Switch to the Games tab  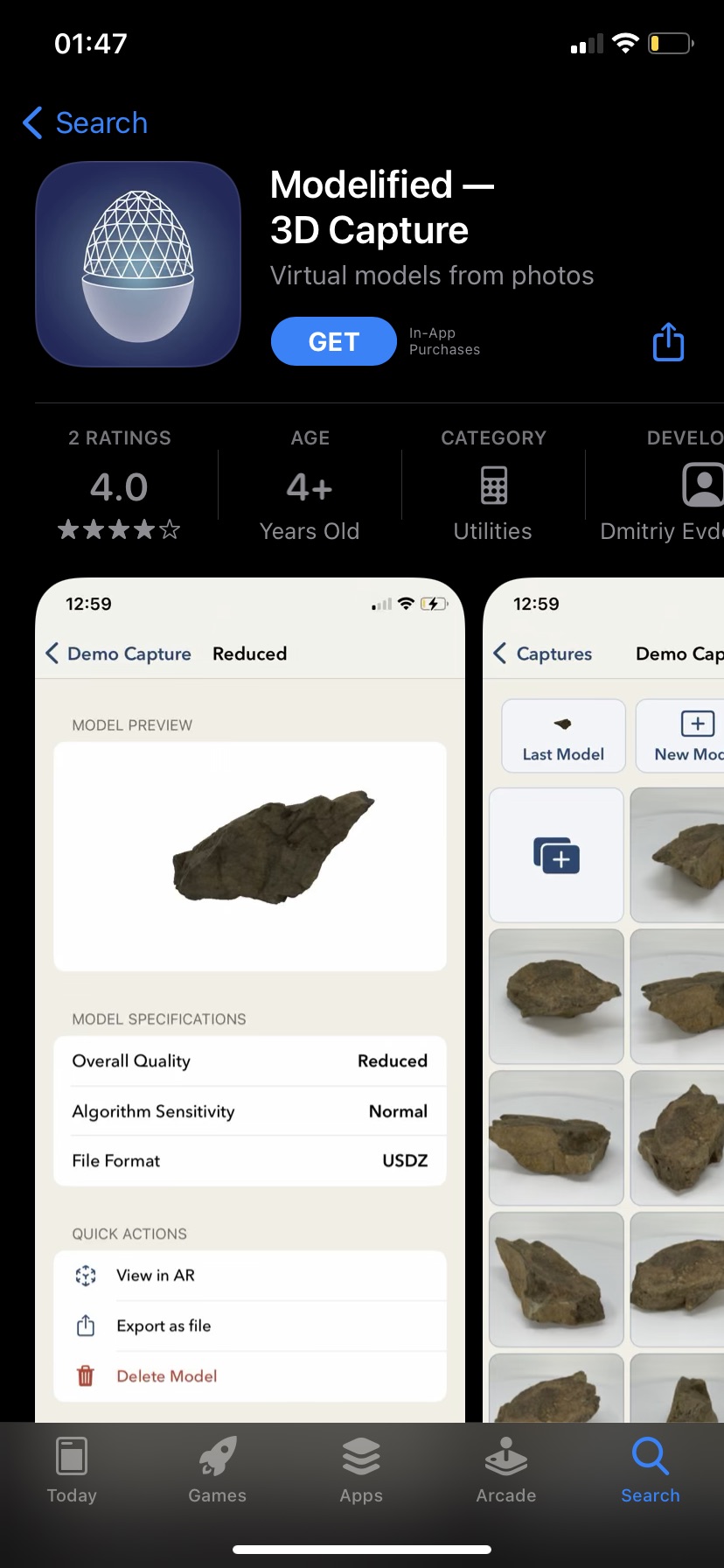pos(217,1470)
